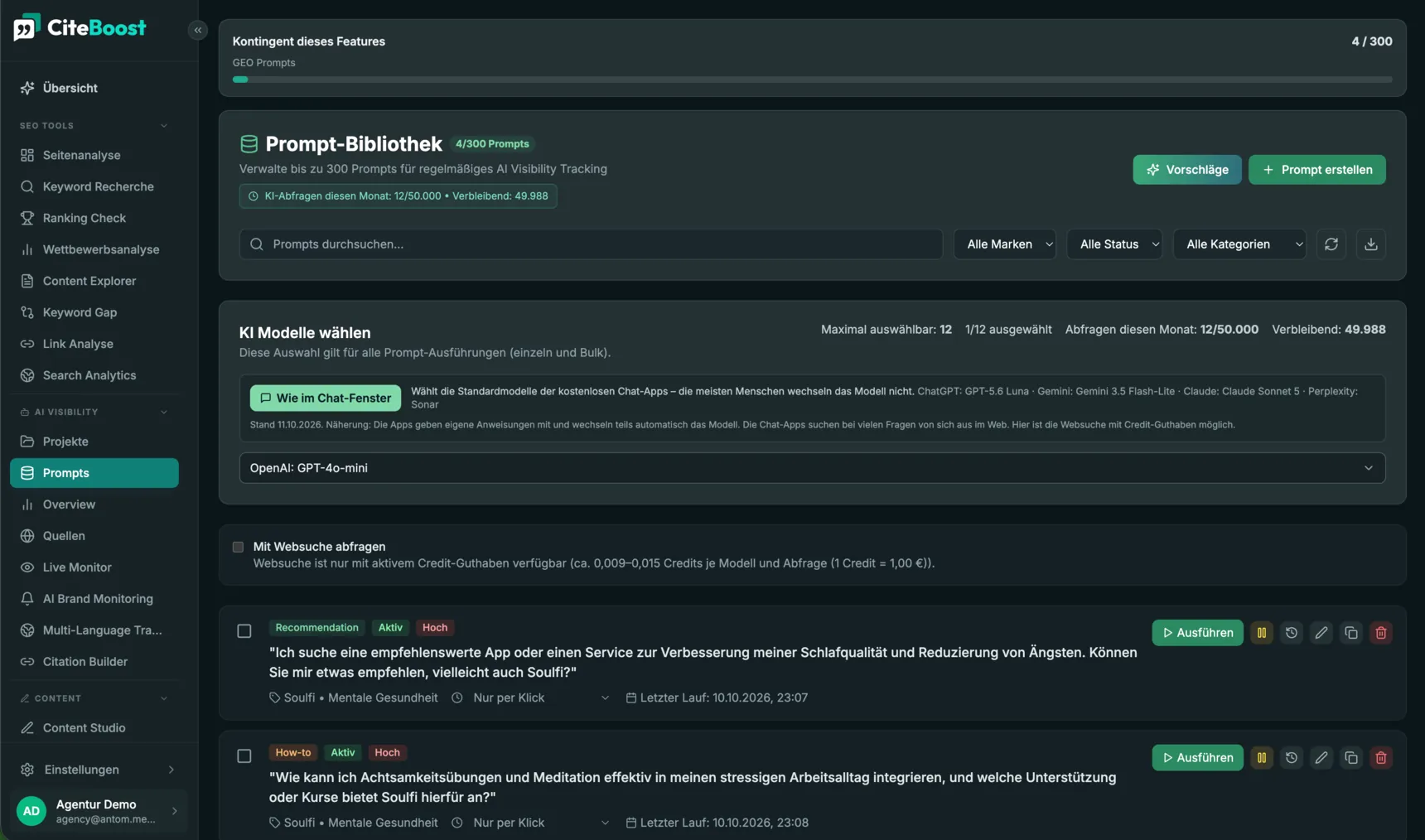The height and width of the screenshot is (840, 1425).
Task: Focus the Prompts durchsuchen search field
Action: pos(591,244)
